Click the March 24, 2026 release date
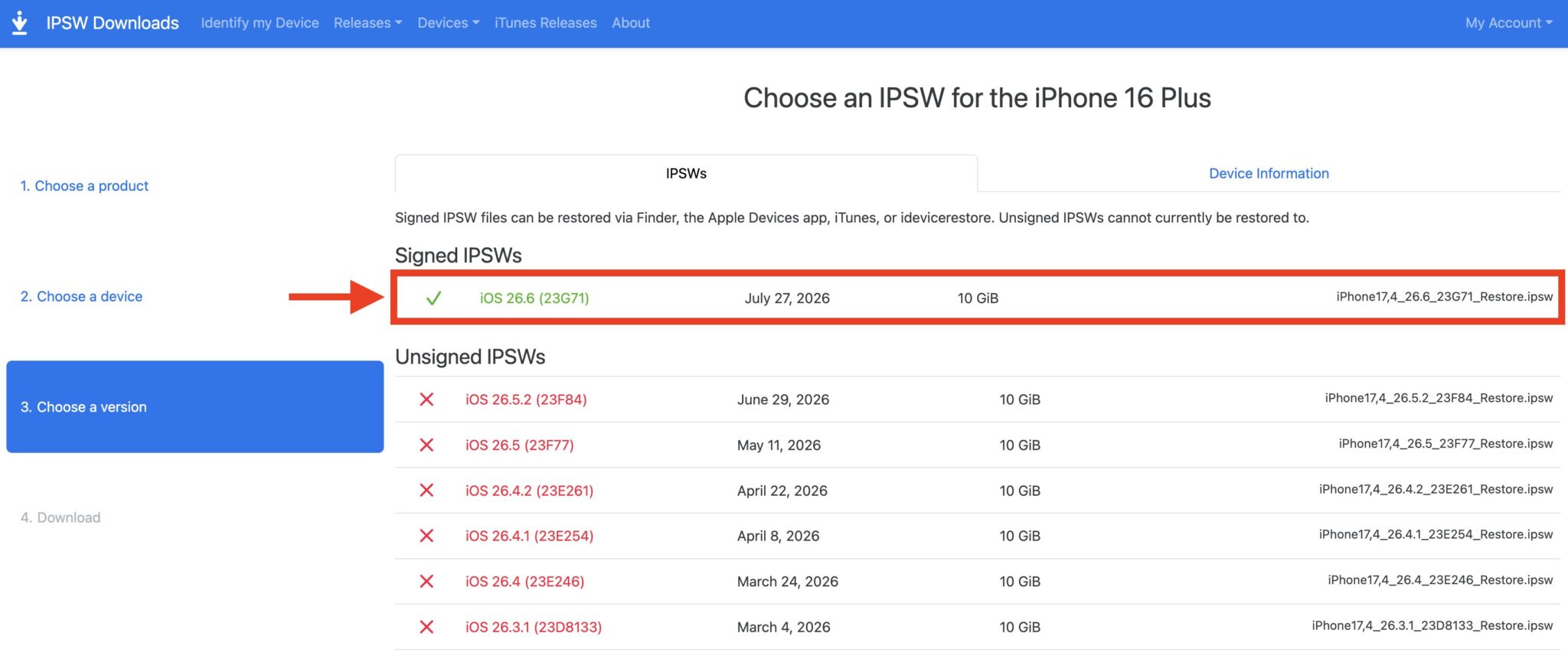 click(x=788, y=582)
